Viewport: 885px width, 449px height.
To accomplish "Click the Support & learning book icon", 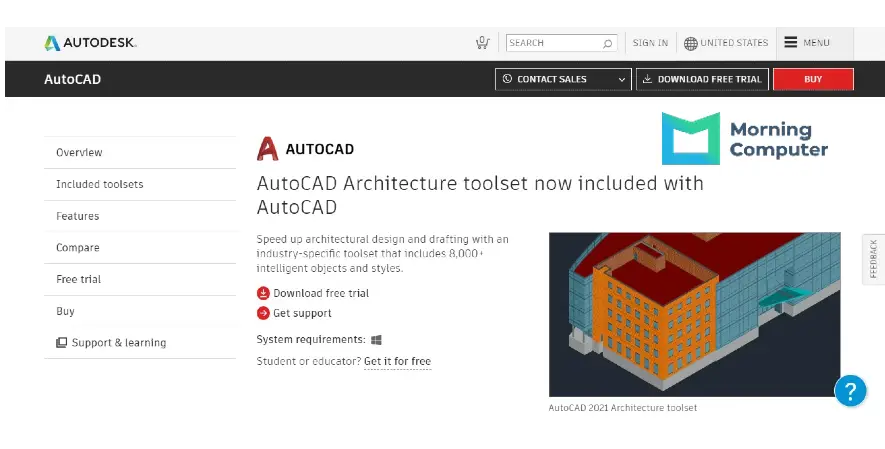I will tap(62, 342).
